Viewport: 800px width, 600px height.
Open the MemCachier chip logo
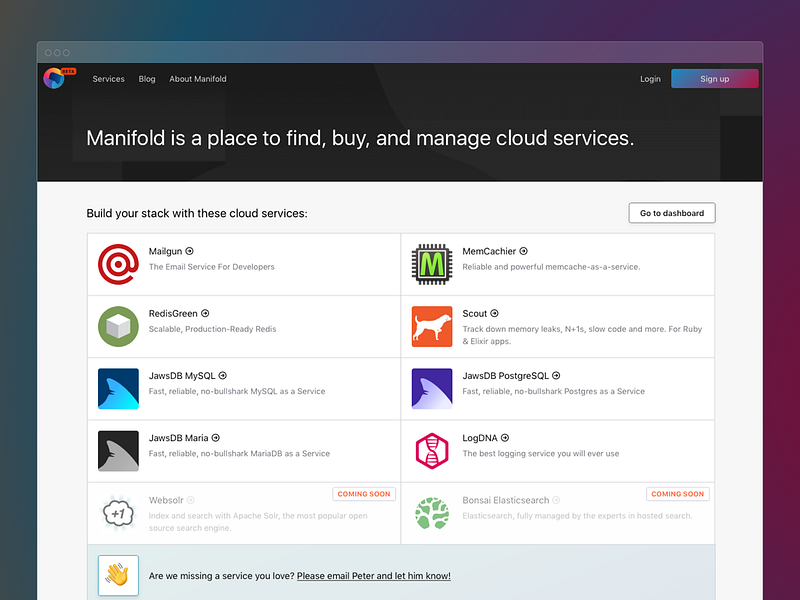[x=432, y=264]
